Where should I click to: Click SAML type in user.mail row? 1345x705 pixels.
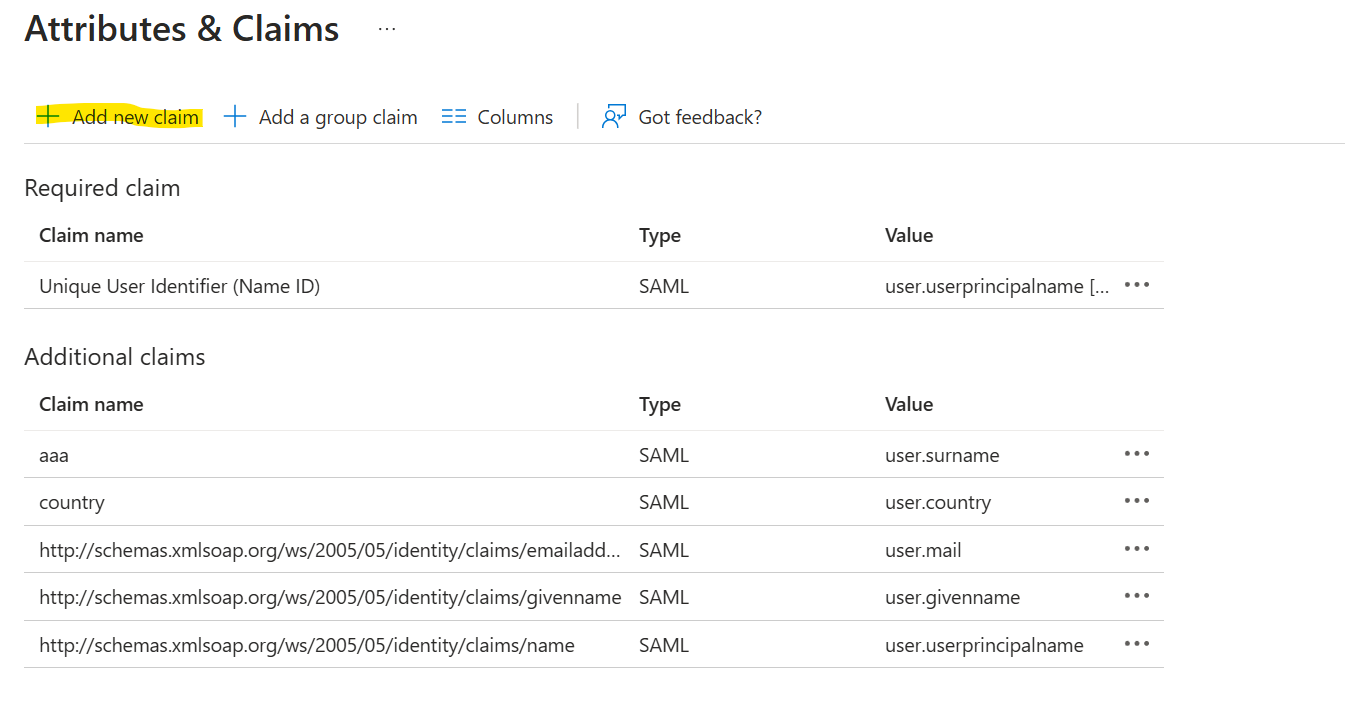664,550
